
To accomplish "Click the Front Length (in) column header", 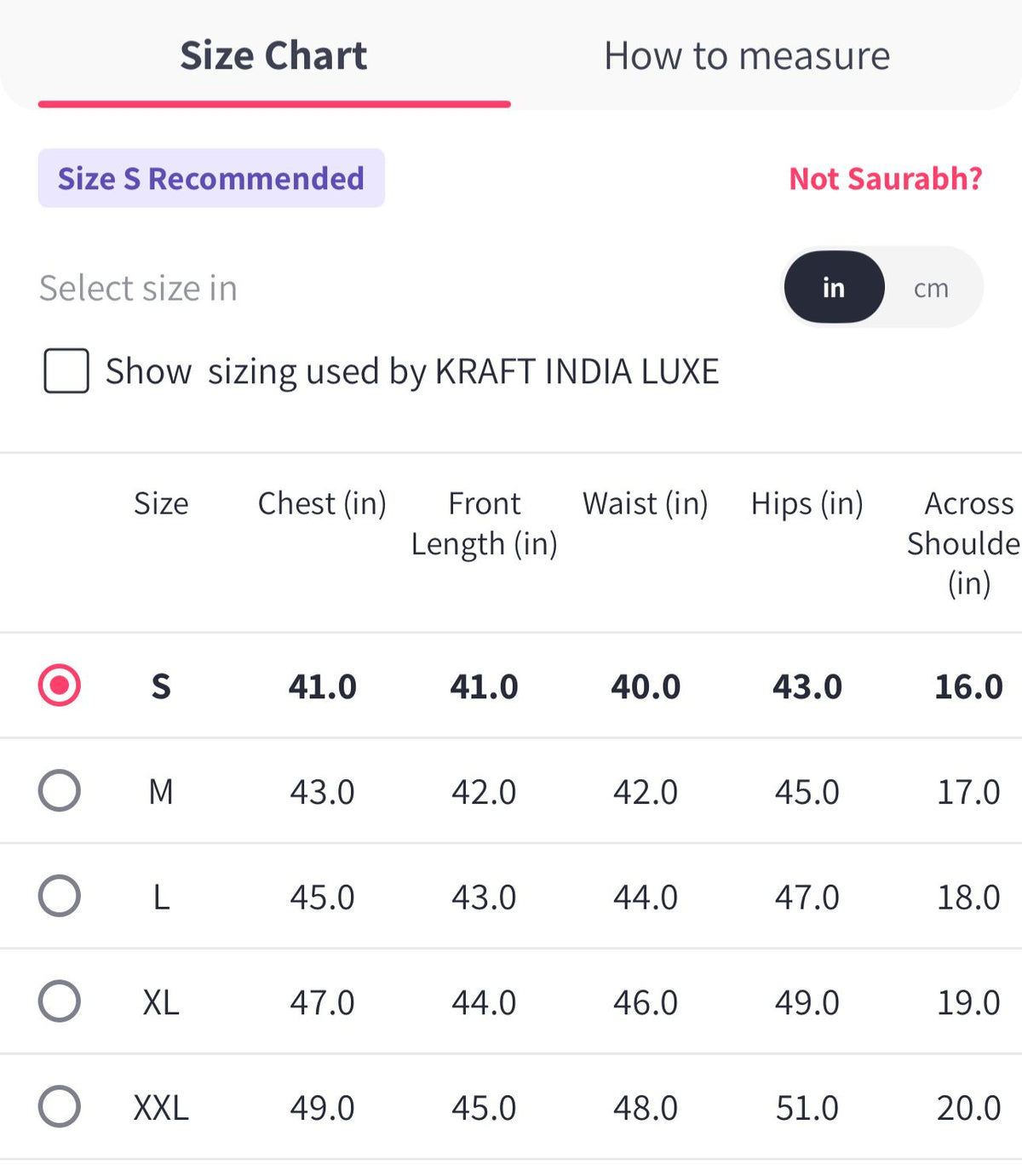I will click(484, 523).
